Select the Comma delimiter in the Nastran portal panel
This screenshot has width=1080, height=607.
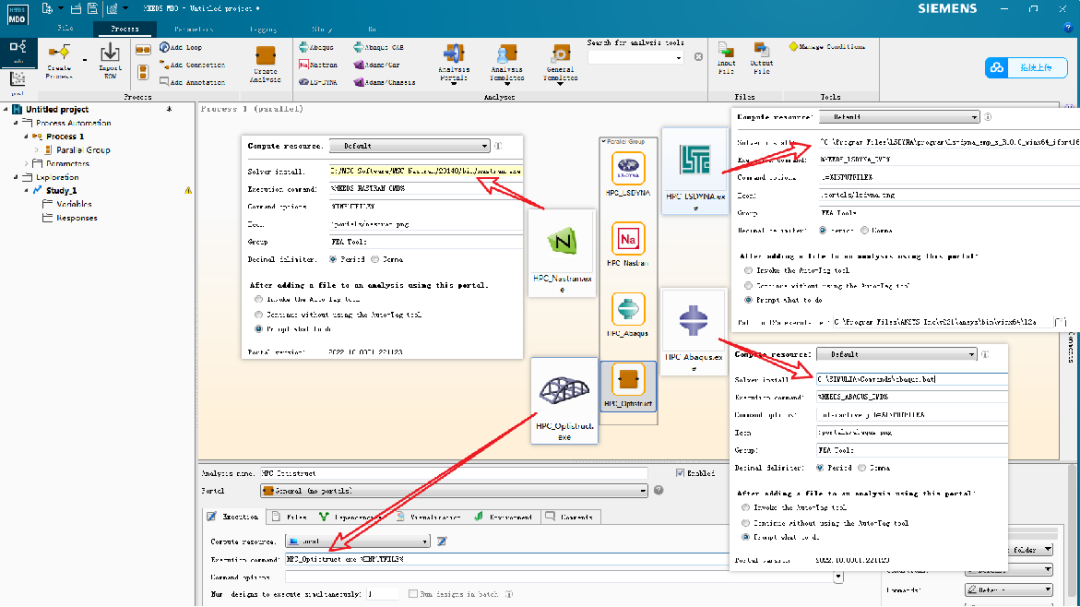point(375,260)
